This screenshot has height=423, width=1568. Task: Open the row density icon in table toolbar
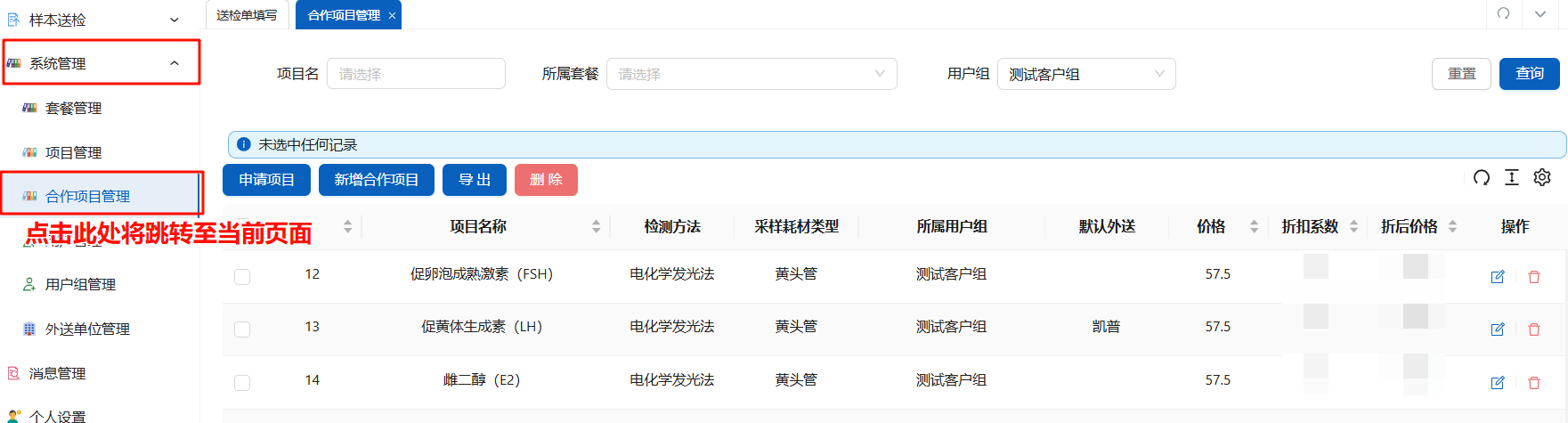tap(1511, 178)
